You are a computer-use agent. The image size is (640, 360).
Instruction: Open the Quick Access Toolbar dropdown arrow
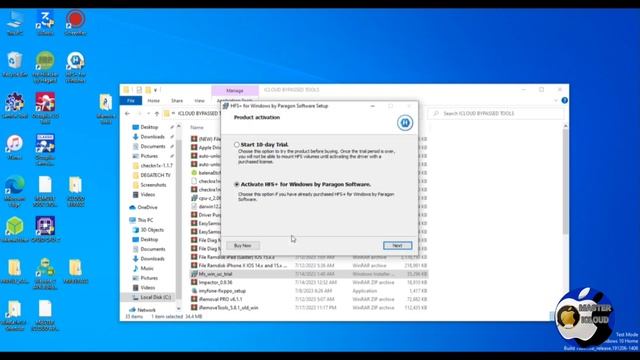(x=156, y=90)
